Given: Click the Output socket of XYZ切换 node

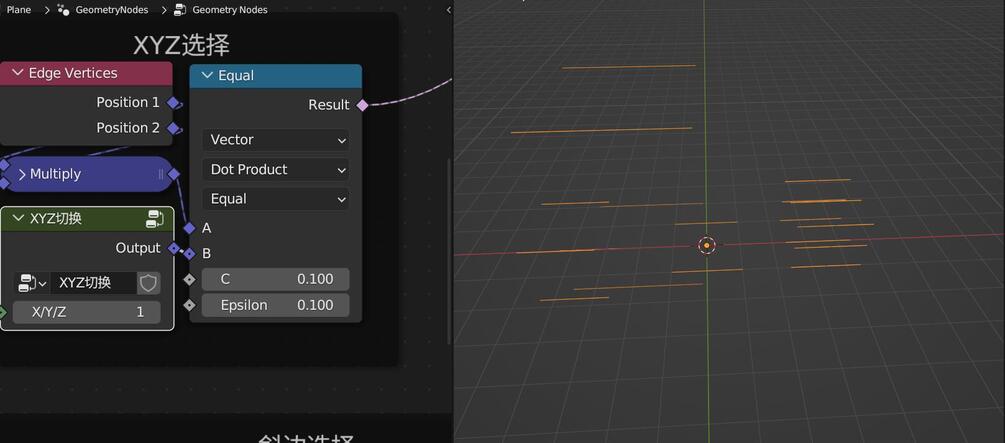Looking at the screenshot, I should (x=174, y=248).
